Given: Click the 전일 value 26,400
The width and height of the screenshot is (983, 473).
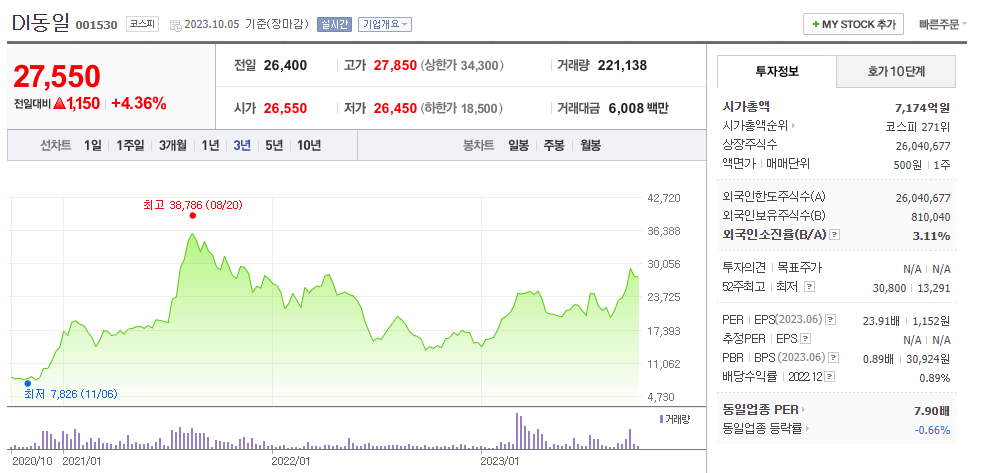Looking at the screenshot, I should 285,65.
